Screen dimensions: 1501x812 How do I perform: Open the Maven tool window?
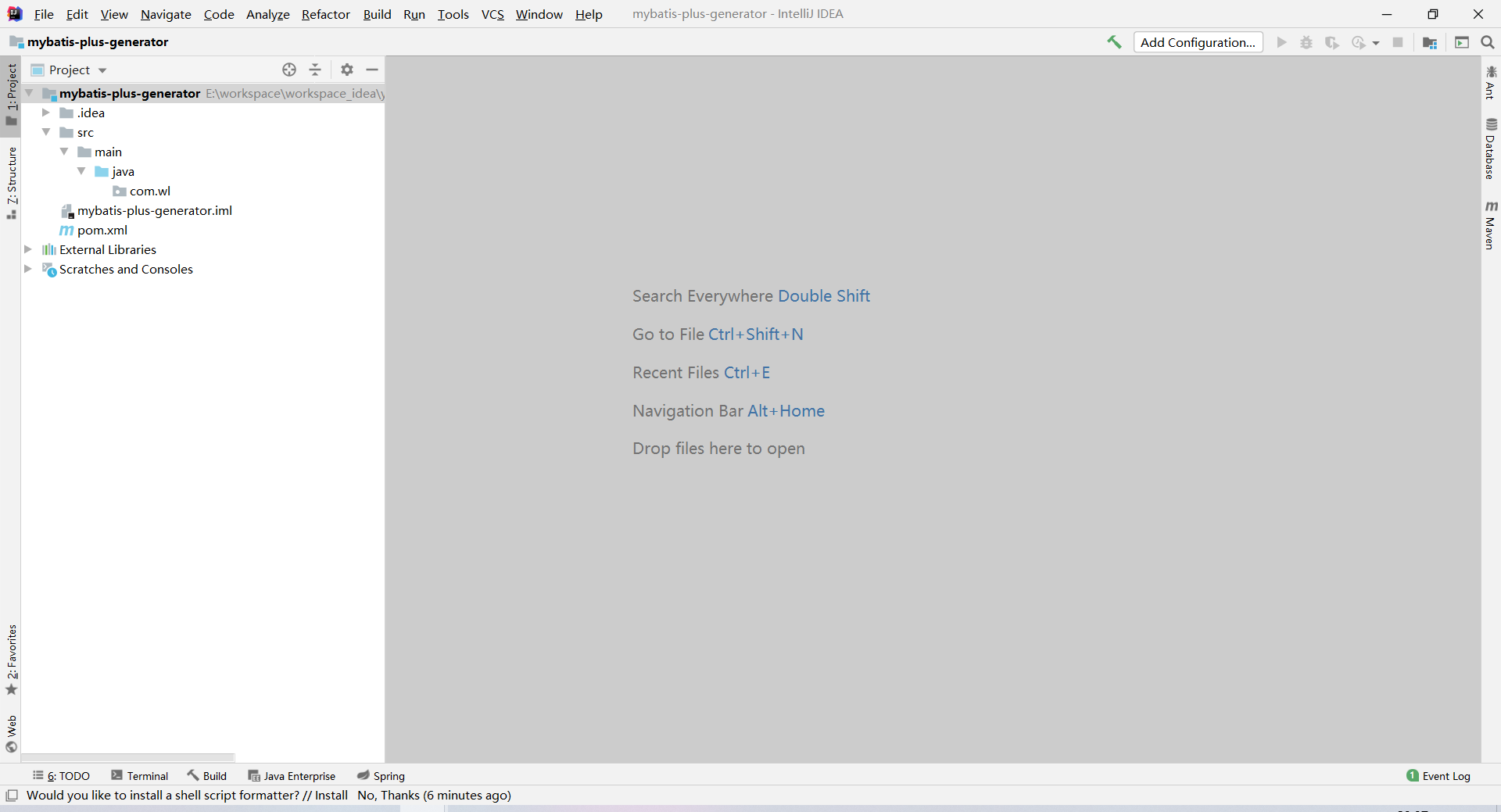point(1491,225)
